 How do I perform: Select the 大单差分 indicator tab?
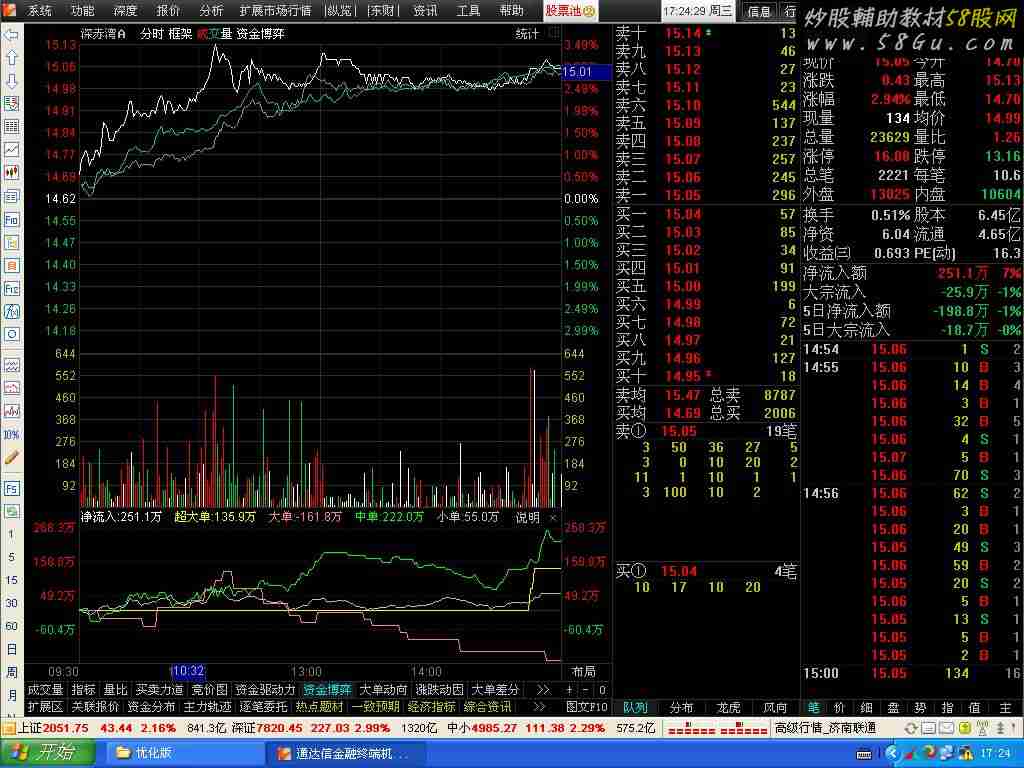pyautogui.click(x=495, y=690)
